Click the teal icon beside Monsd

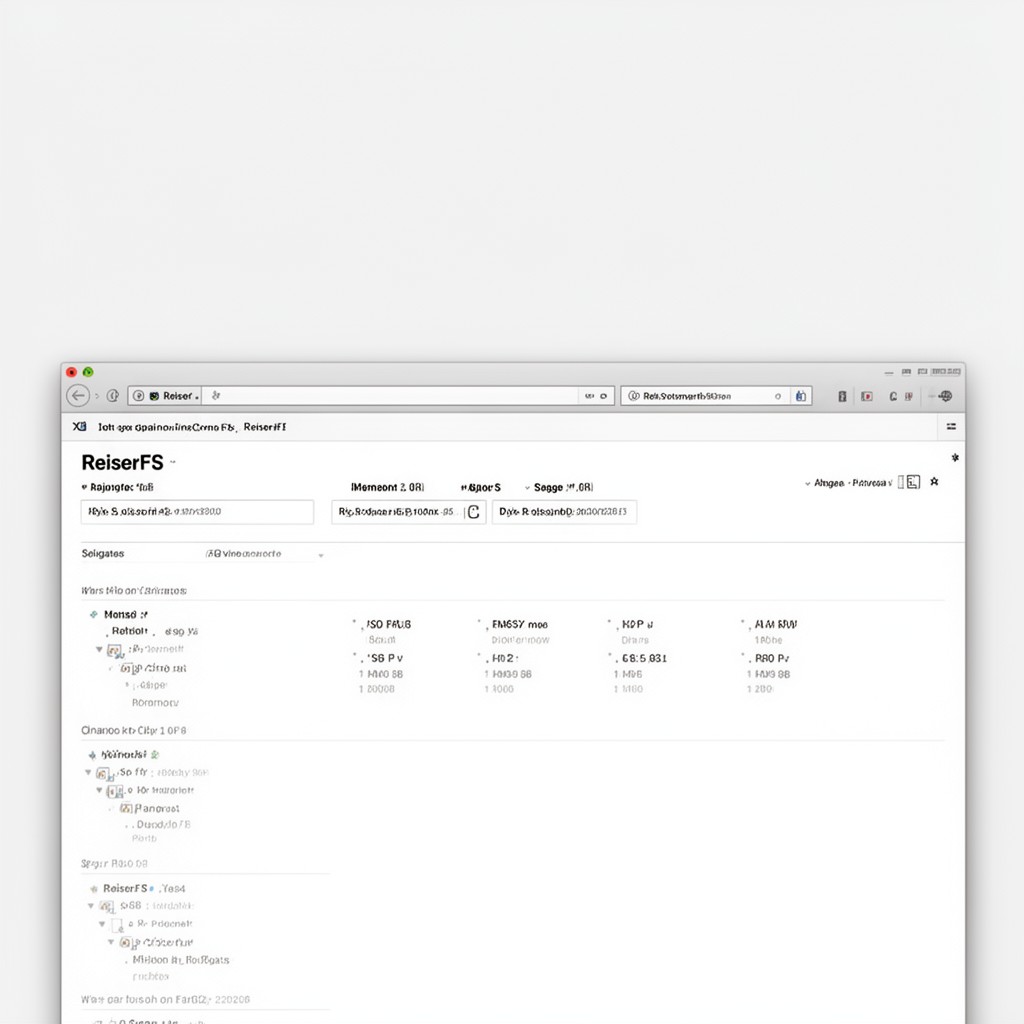click(93, 615)
